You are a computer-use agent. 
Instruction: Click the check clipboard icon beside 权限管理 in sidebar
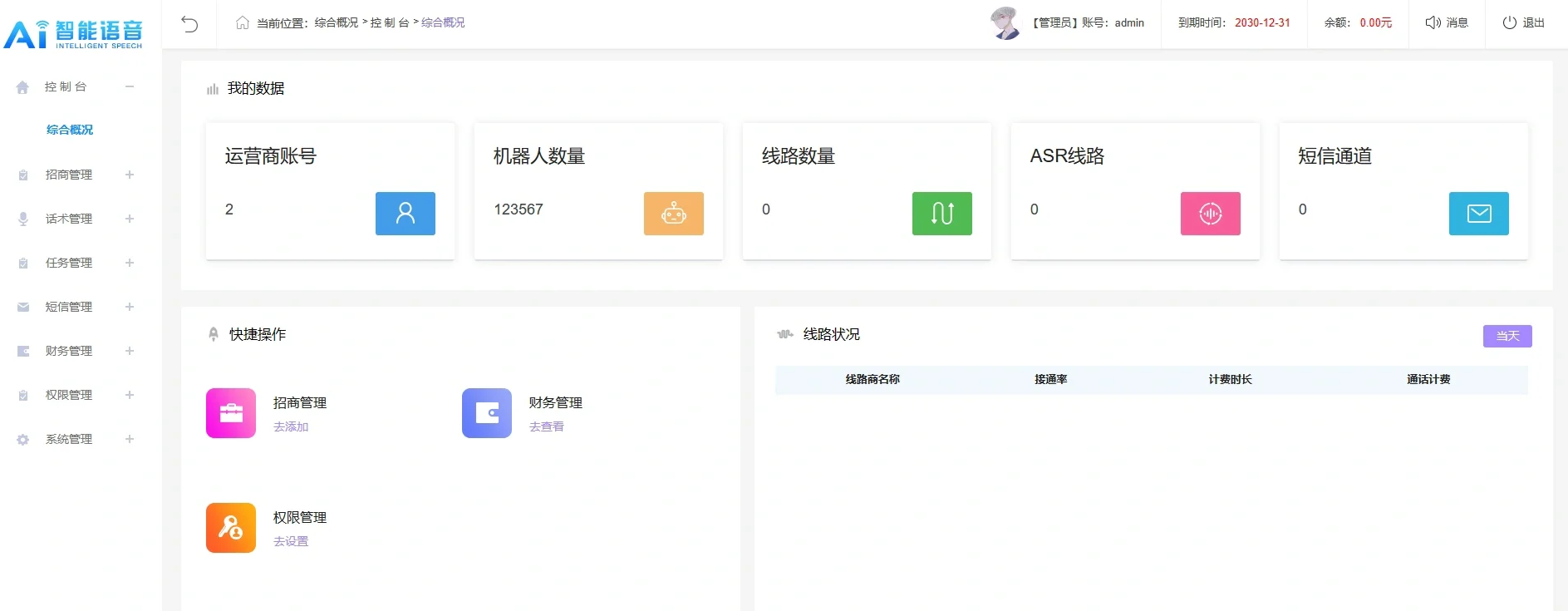point(23,396)
